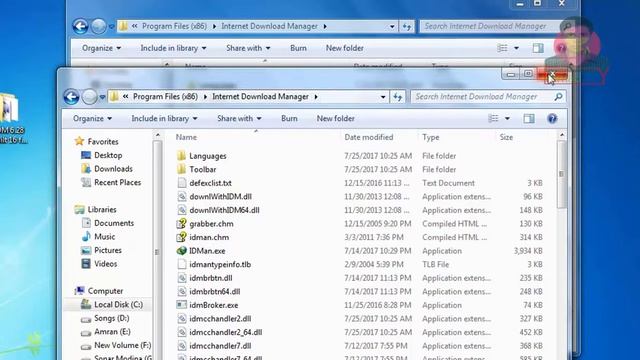Screen dimensions: 640x360
Task: Open the Organize menu in front window
Action: pyautogui.click(x=92, y=118)
